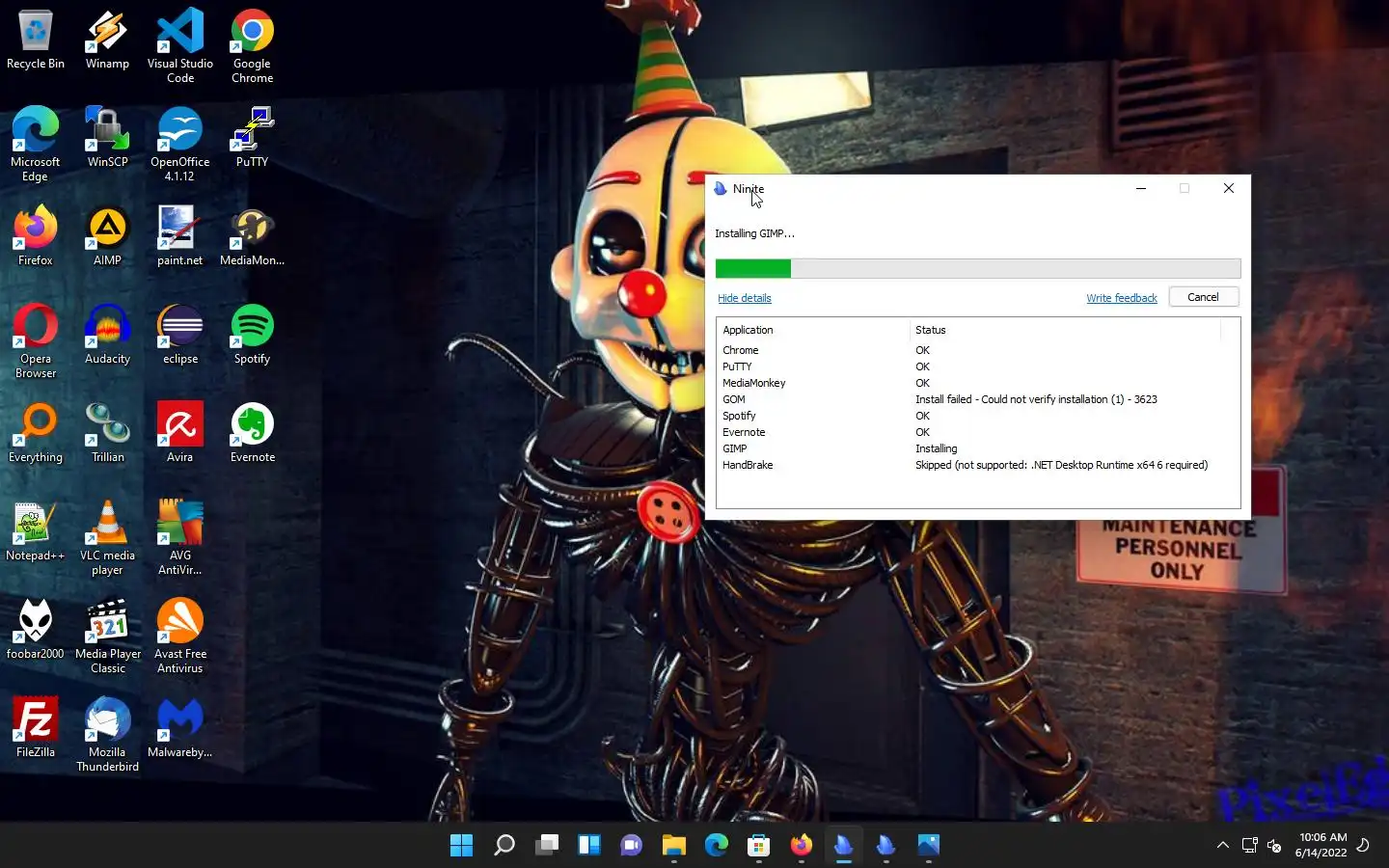Open File Explorer from taskbar
Image resolution: width=1389 pixels, height=868 pixels.
(673, 846)
